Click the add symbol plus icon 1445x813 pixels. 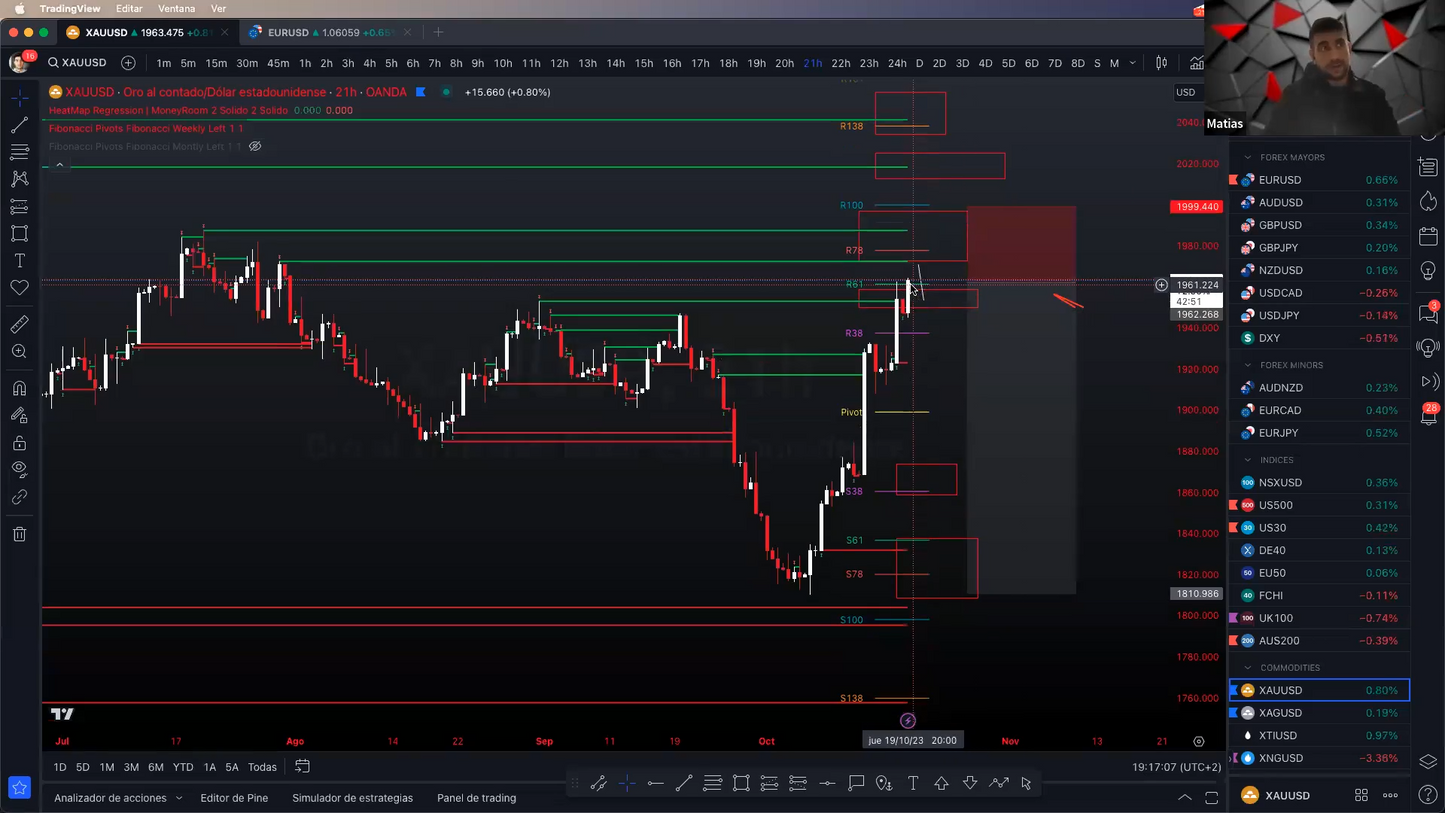click(128, 63)
